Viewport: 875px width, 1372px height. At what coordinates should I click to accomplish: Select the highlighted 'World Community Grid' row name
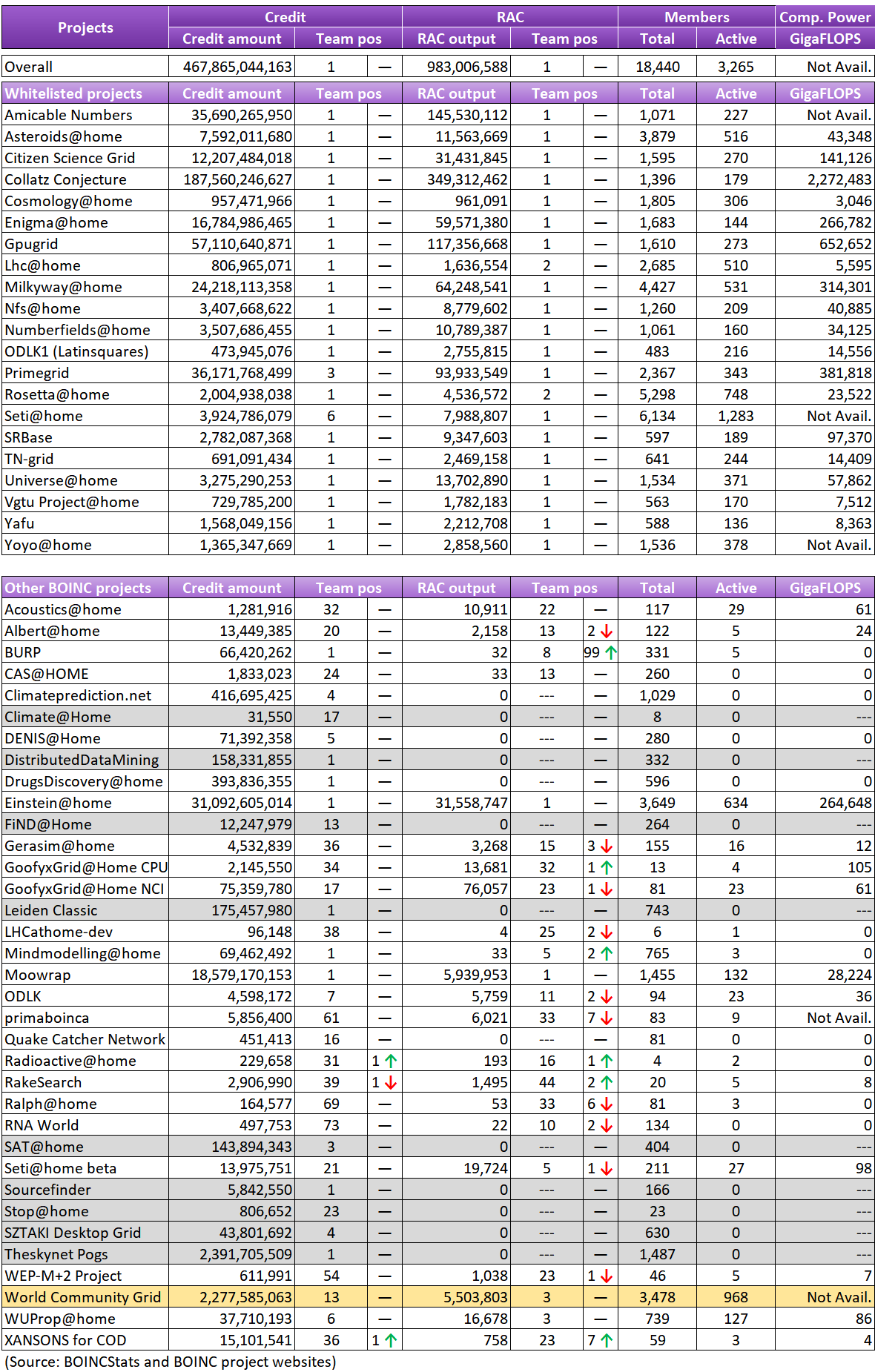click(x=83, y=1297)
